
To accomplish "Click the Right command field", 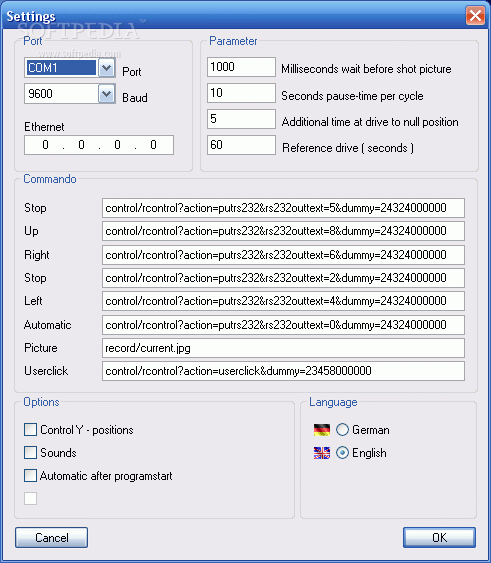I will coord(283,255).
